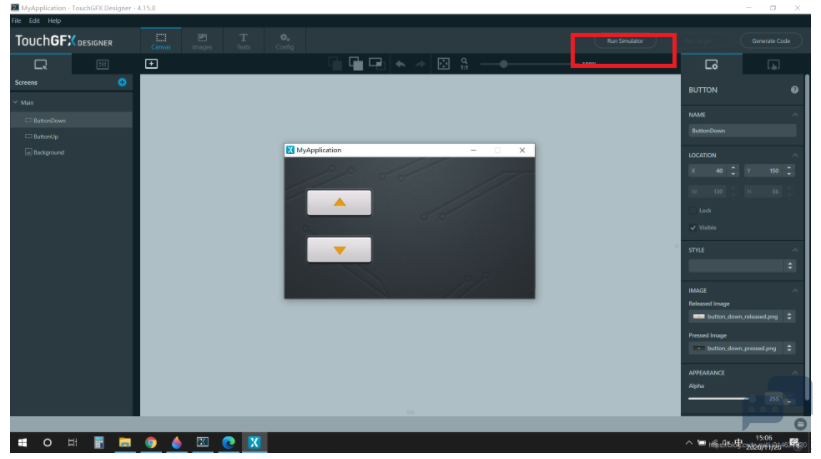This screenshot has height=459, width=821.
Task: Add a new screen with blue plus
Action: pyautogui.click(x=122, y=82)
